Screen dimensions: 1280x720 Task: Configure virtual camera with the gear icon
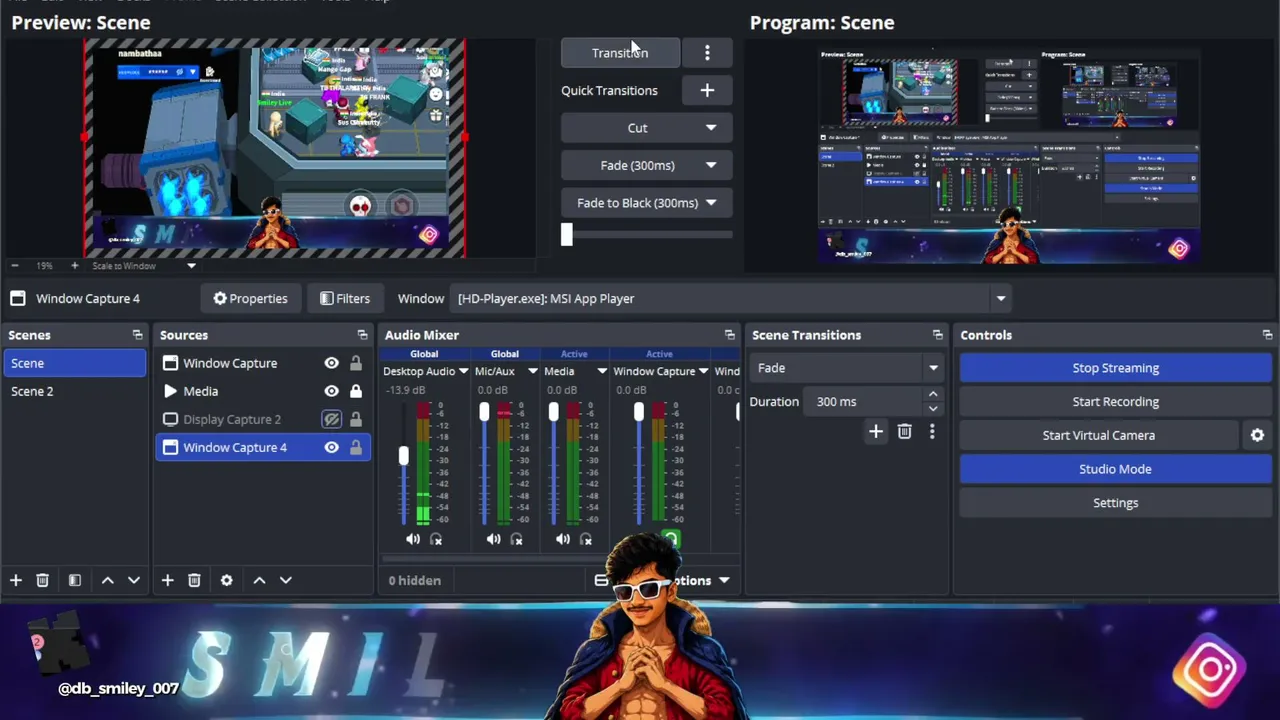(x=1257, y=435)
